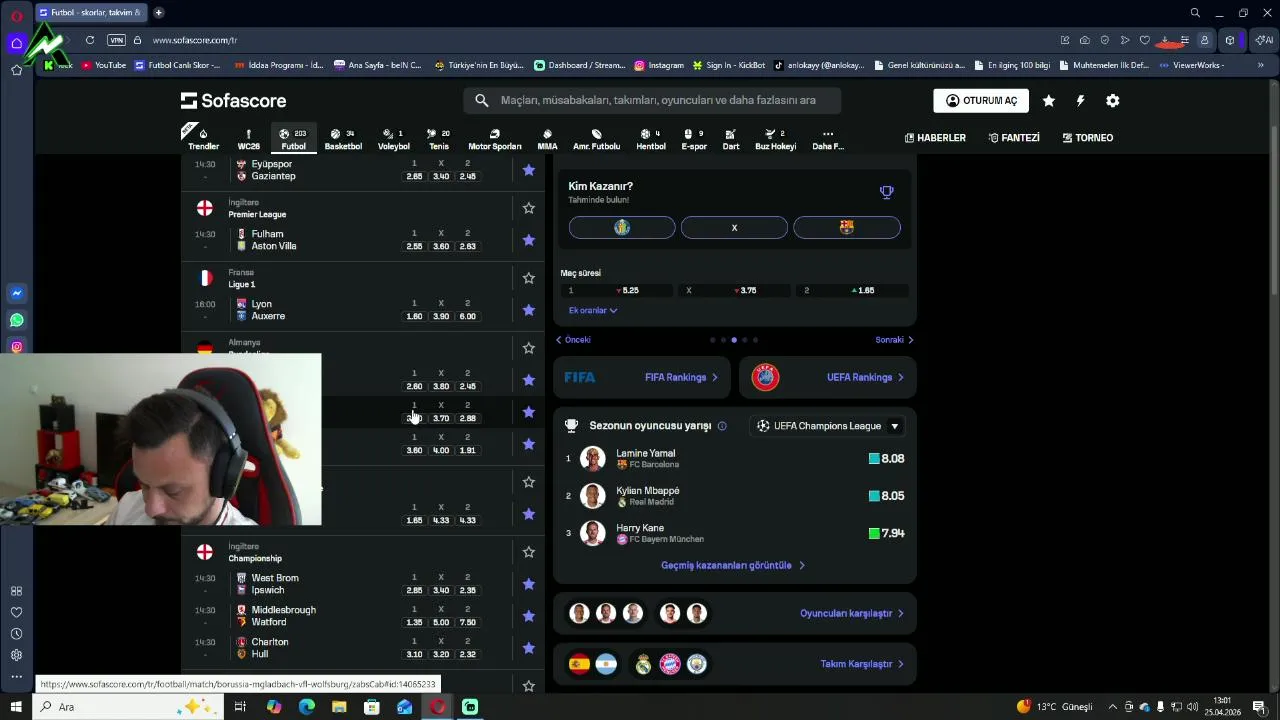Open Opera easy setup sliders icon
This screenshot has width=1280, height=720.
[x=1185, y=40]
